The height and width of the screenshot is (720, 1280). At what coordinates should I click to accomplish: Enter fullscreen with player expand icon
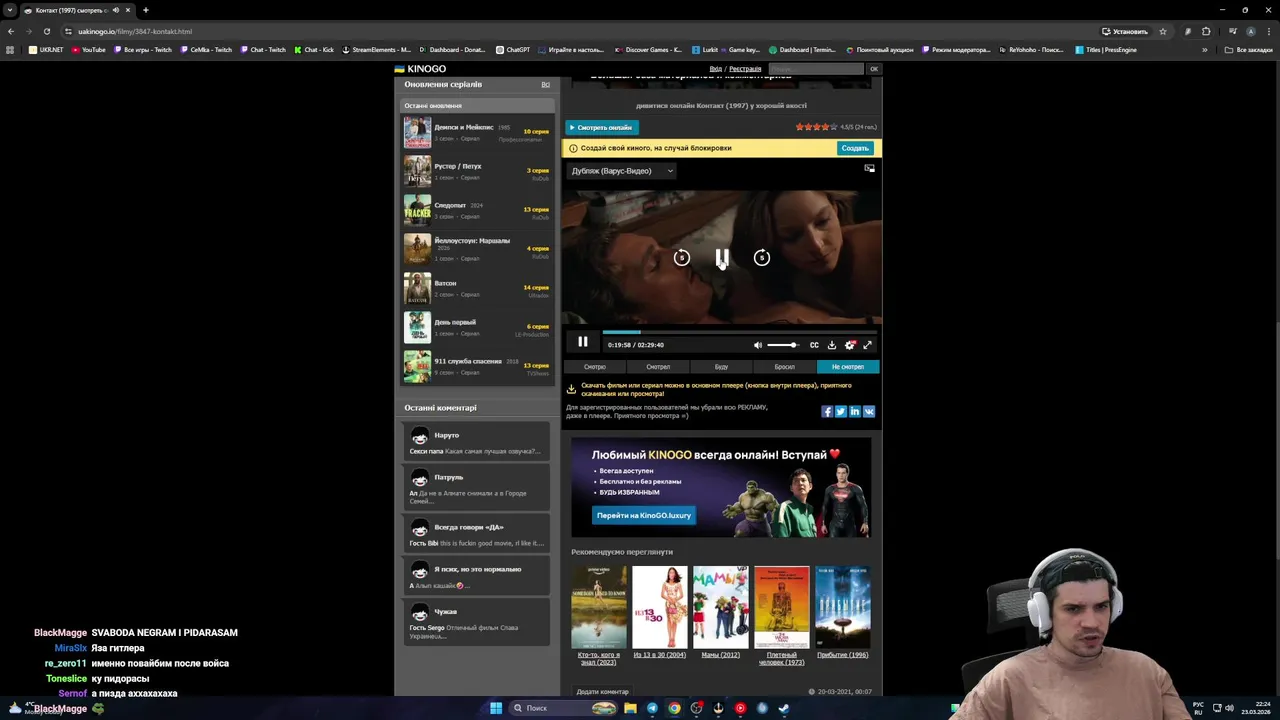(868, 345)
